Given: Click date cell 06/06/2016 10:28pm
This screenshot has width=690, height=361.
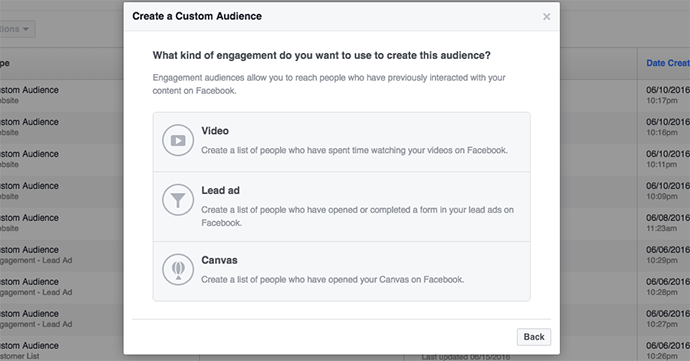Looking at the screenshot, I should [x=668, y=287].
